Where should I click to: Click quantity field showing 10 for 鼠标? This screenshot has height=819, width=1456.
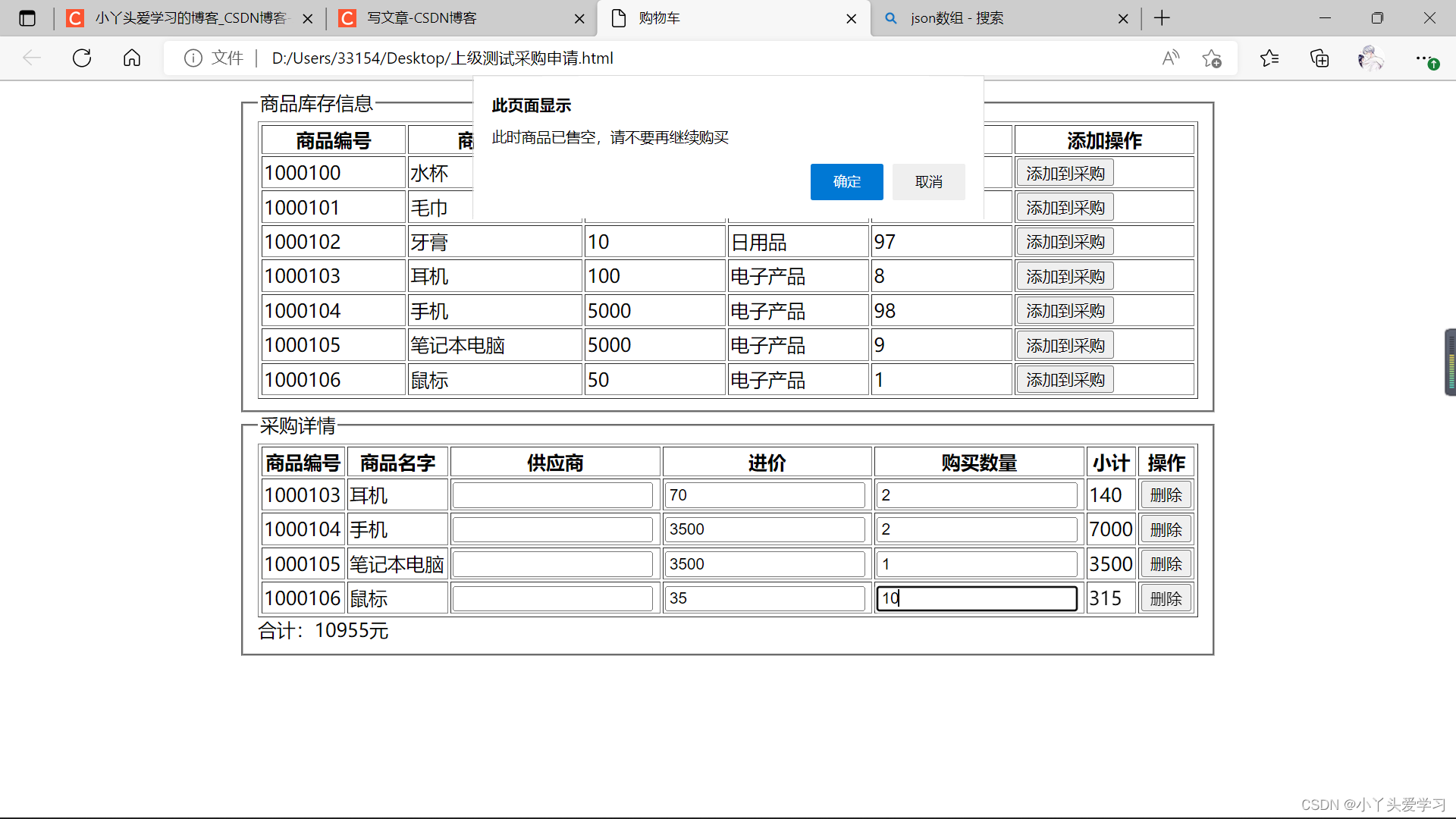click(977, 598)
